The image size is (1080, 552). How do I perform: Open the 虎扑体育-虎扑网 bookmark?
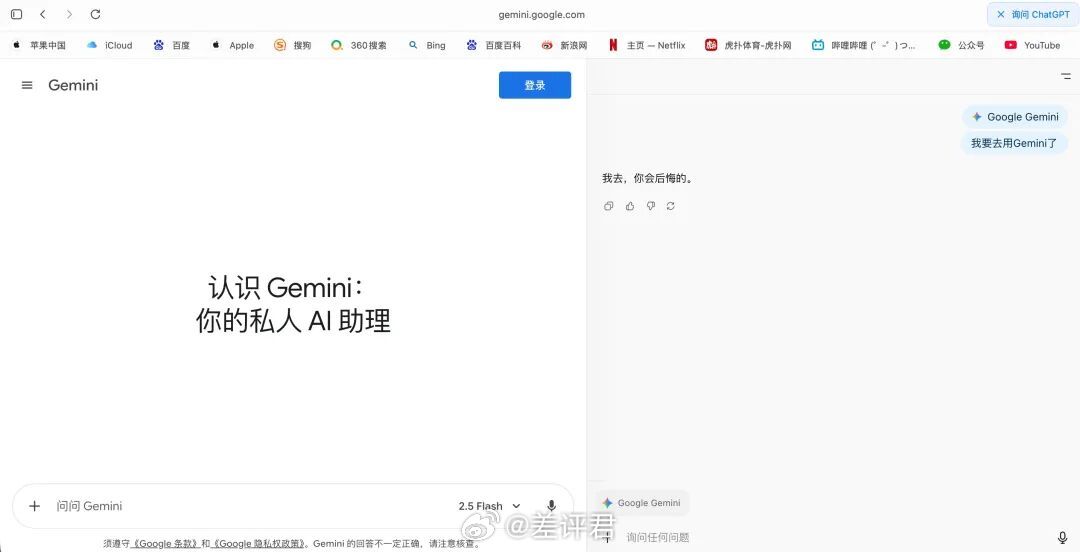[x=748, y=45]
